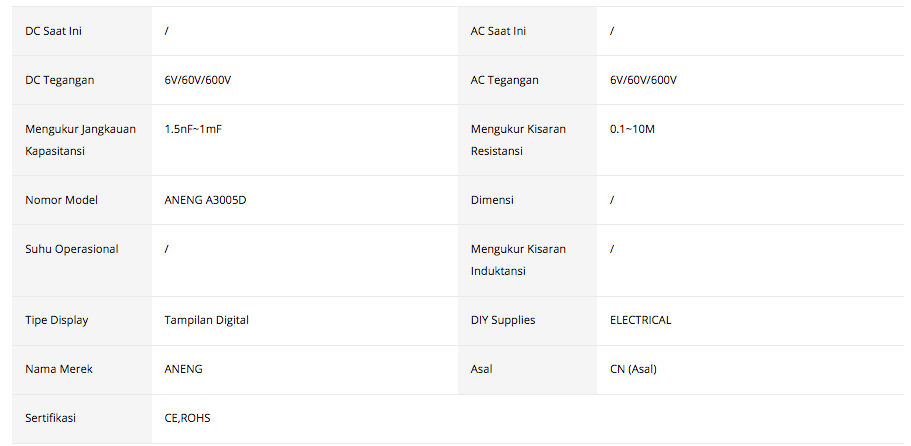Select the 1.5nF~1mF capacitance value
This screenshot has height=446, width=911.
click(x=193, y=129)
